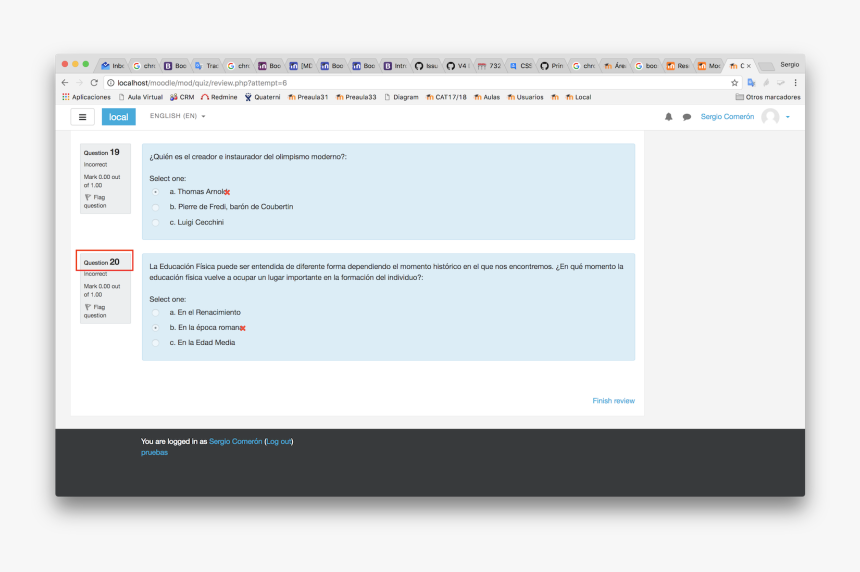860x572 pixels.
Task: Switch to the GitHub V4 tab
Action: coord(458,66)
